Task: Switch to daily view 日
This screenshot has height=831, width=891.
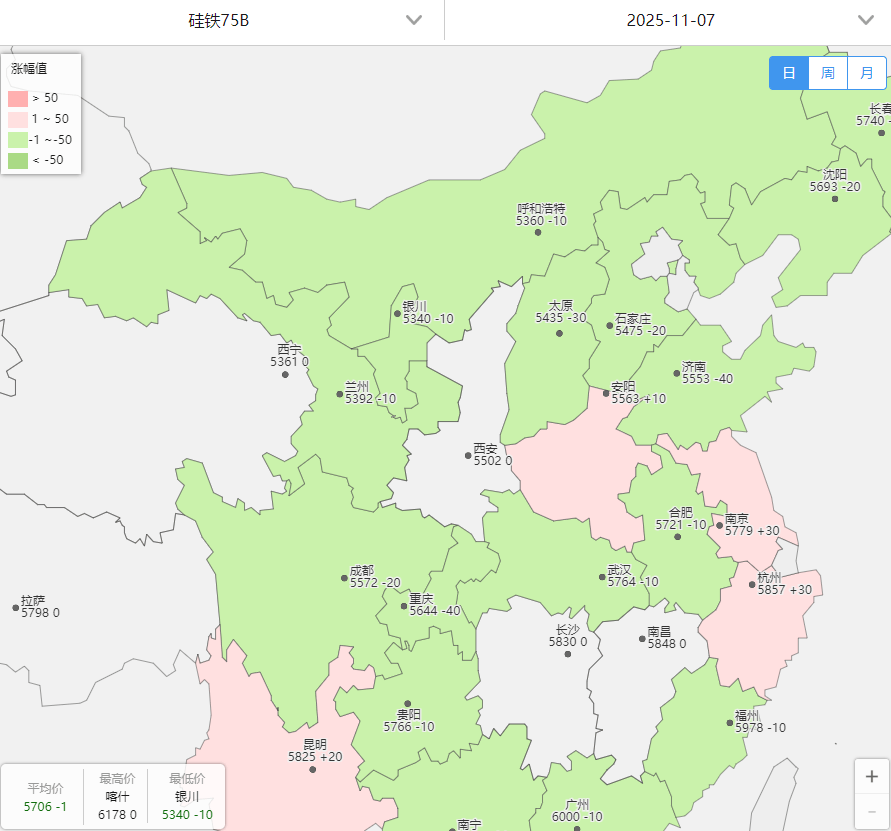Action: click(789, 73)
